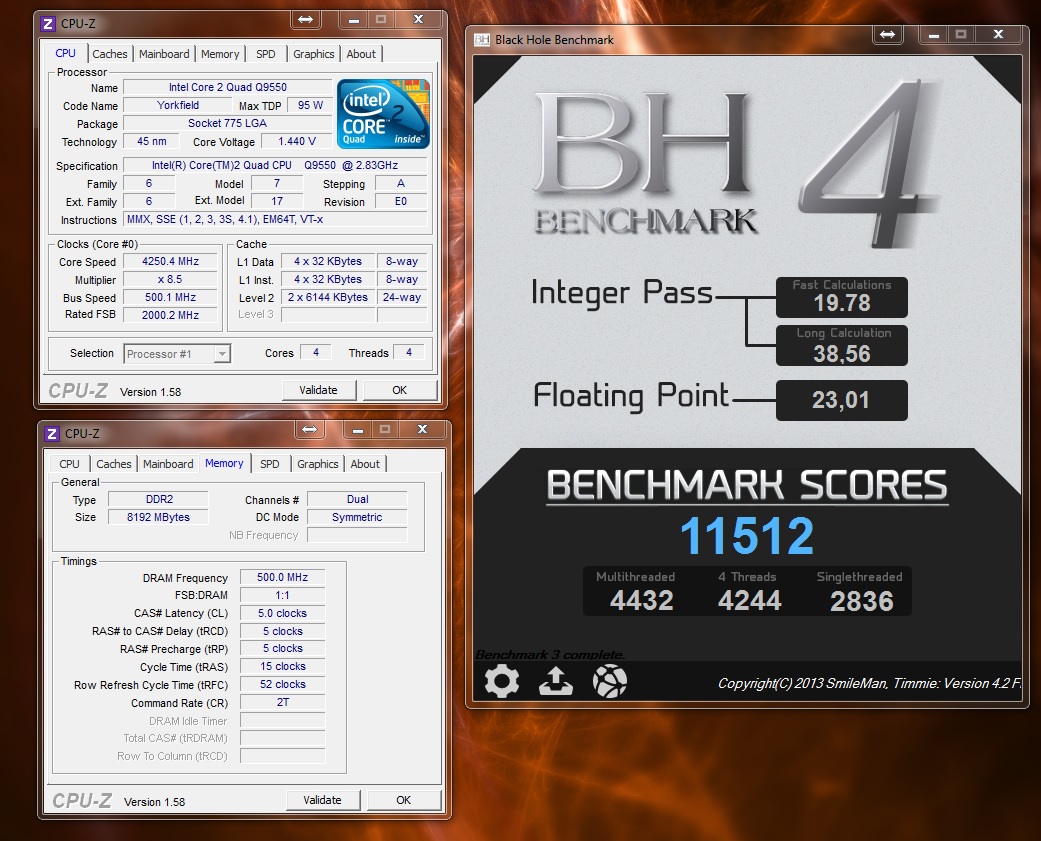Click Row Refresh Cycle Time value 52 clocks
The height and width of the screenshot is (841, 1041).
282,684
